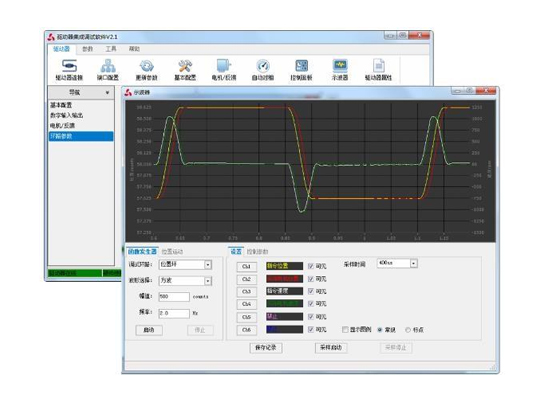This screenshot has height=400, width=545.
Task: Open the 驱动器属性 document icon
Action: tap(379, 66)
